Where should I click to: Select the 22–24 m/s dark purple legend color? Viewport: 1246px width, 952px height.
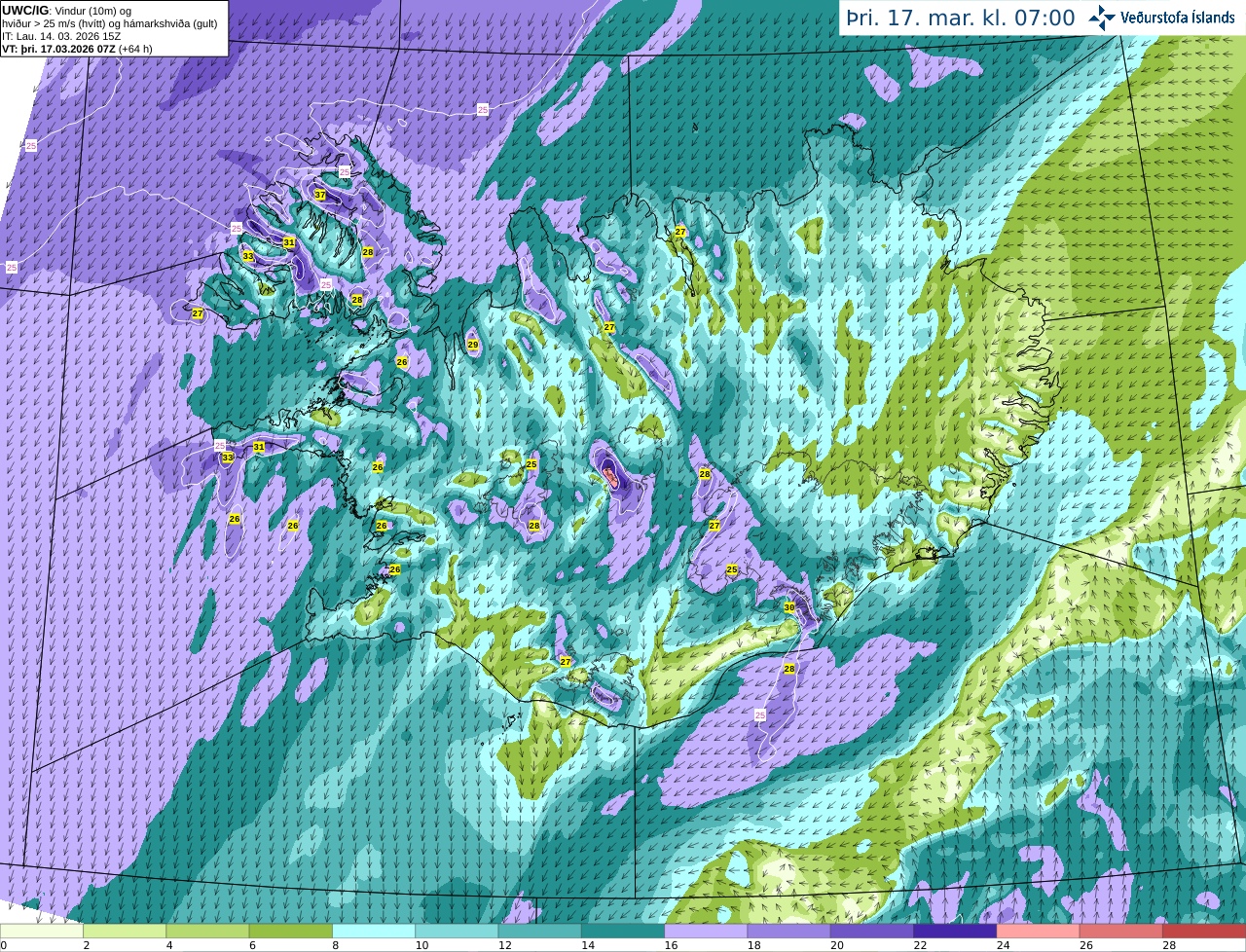coord(955,932)
